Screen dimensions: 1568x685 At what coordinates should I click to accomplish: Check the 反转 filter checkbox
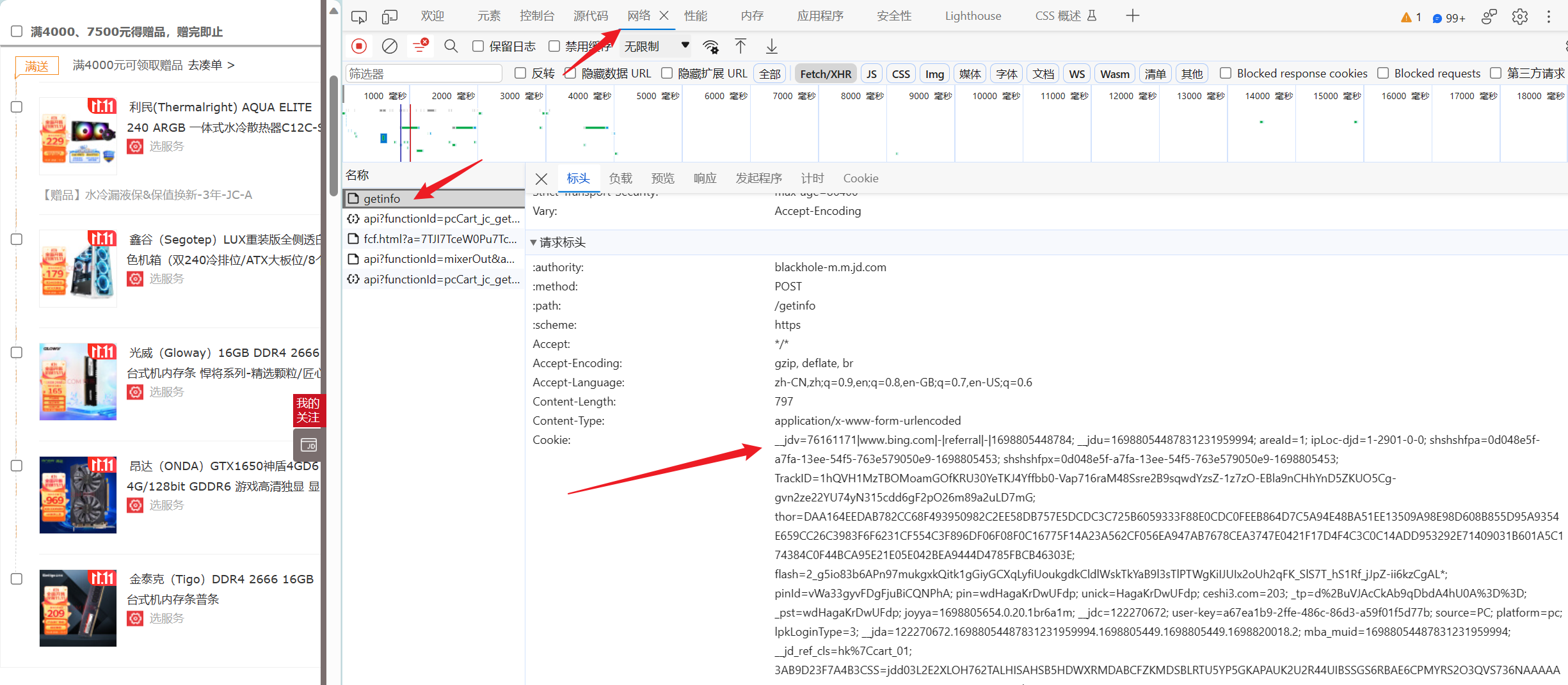click(520, 74)
